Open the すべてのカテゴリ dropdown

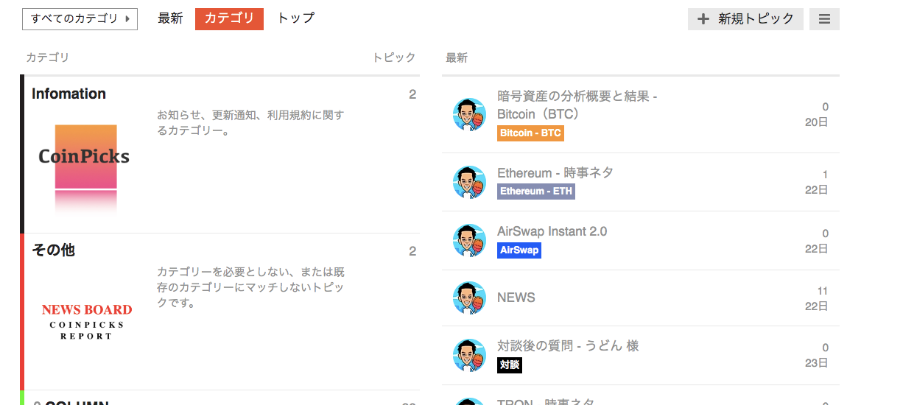80,19
